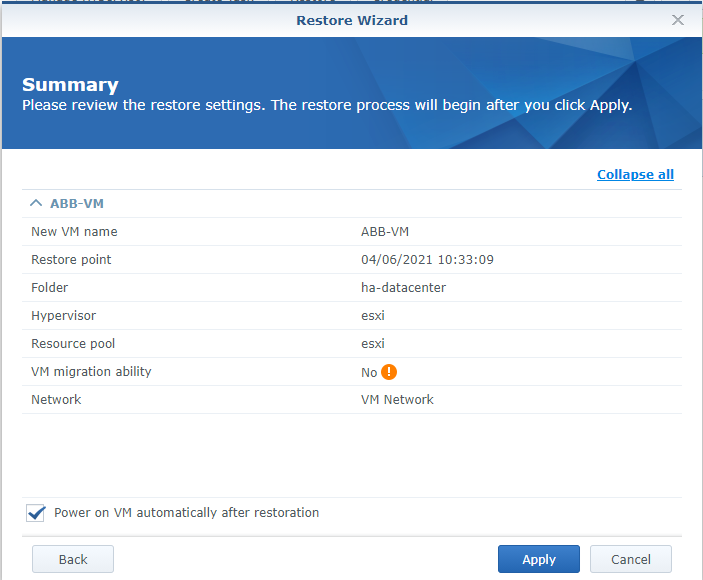703x580 pixels.
Task: Click the VM Network value
Action: (x=397, y=399)
